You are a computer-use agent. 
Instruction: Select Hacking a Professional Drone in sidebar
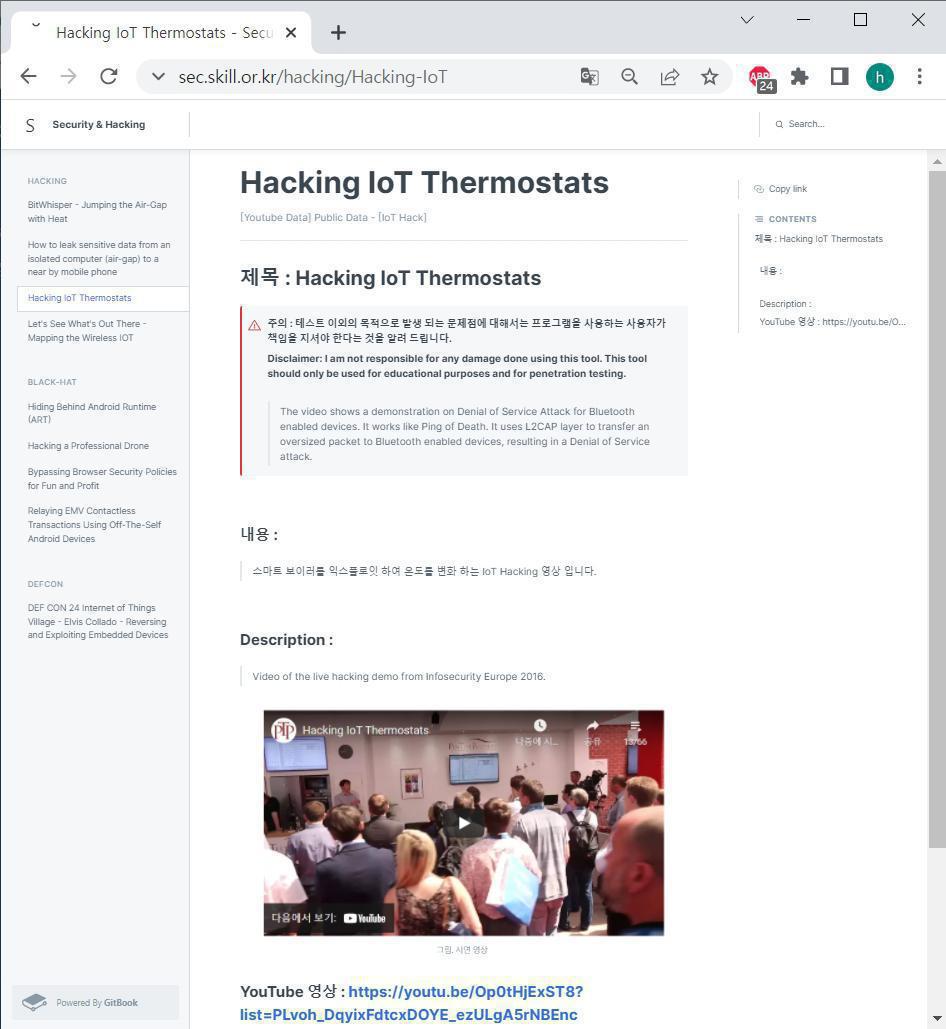[x=88, y=446]
